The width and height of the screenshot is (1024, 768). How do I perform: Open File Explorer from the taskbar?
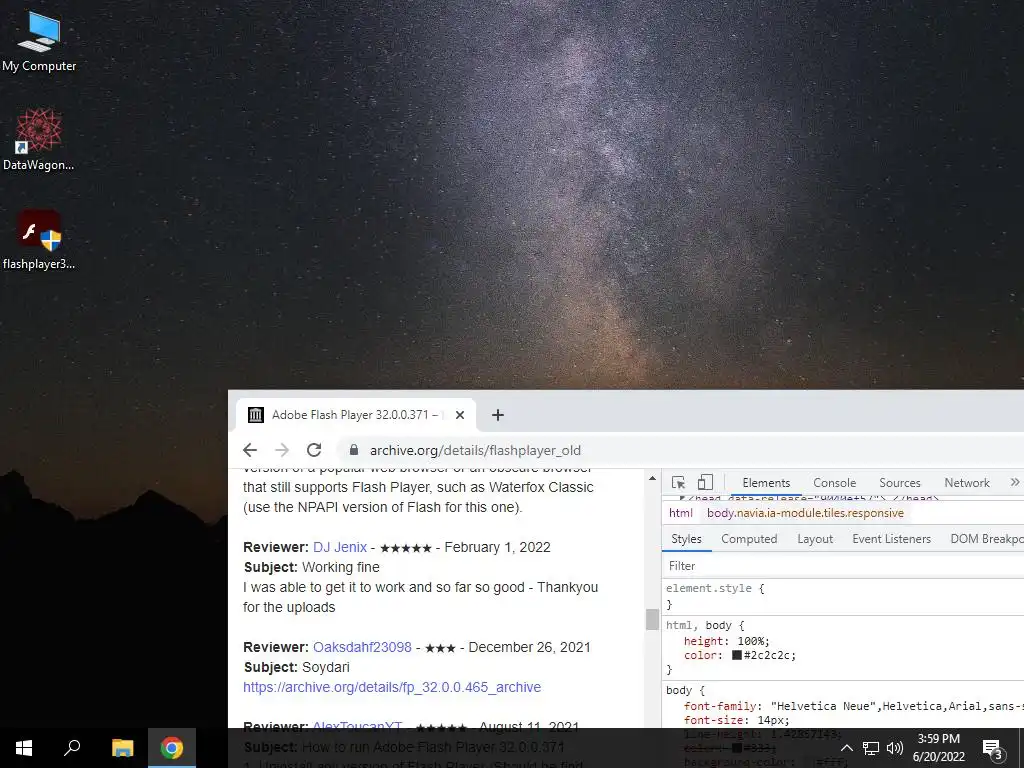click(x=122, y=748)
